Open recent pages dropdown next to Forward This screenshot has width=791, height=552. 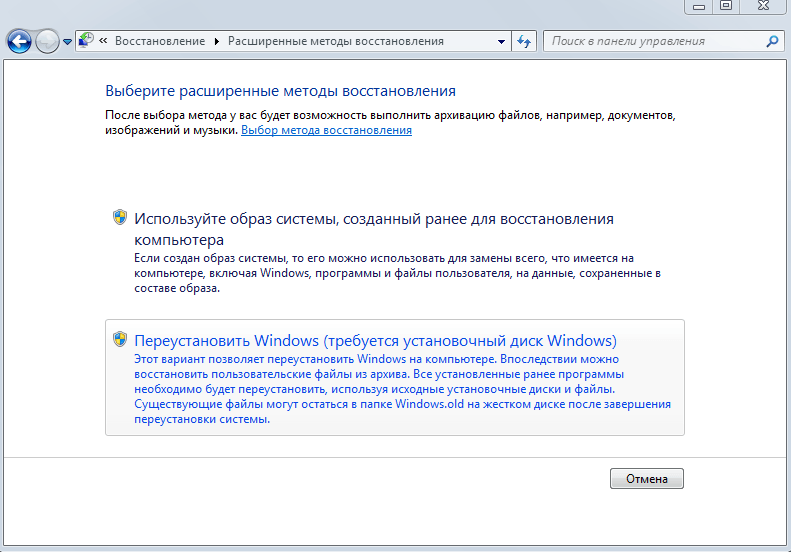(x=67, y=42)
